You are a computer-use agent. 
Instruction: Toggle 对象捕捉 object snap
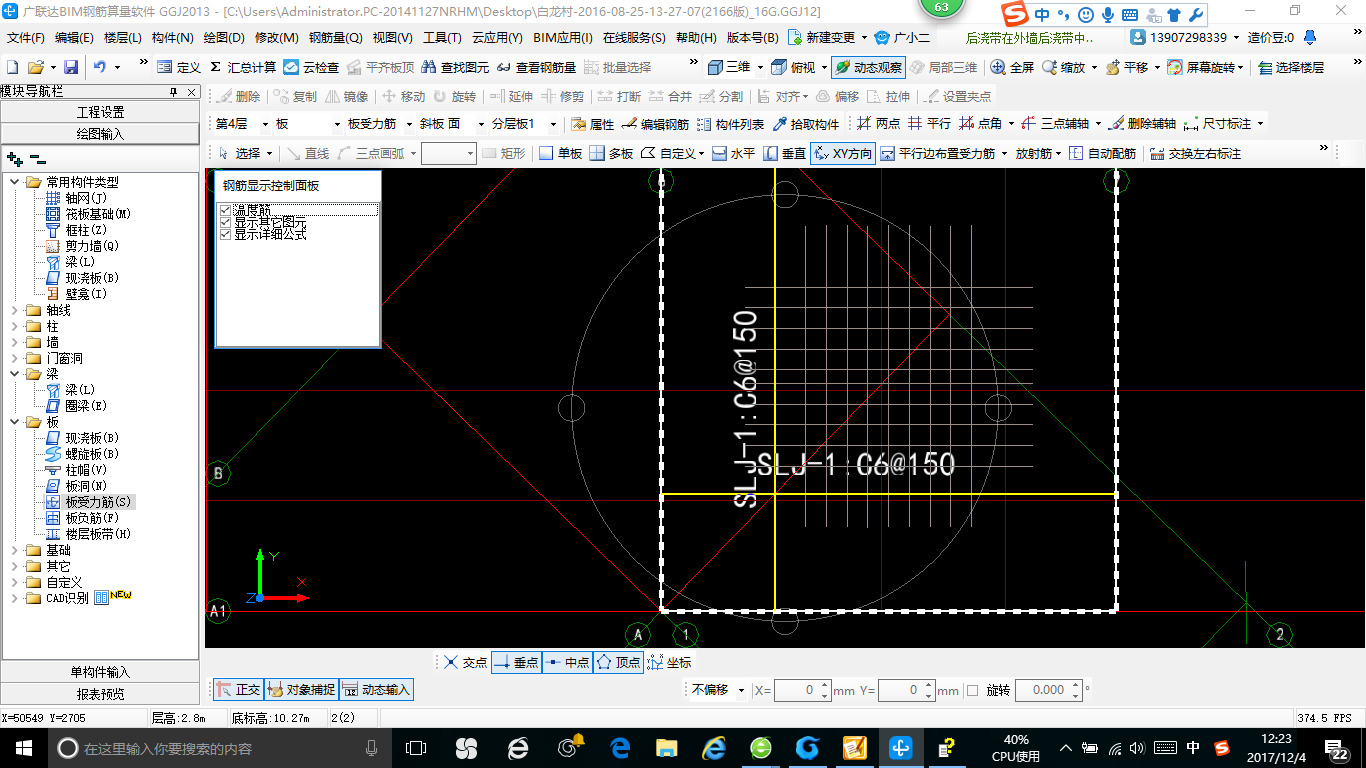pyautogui.click(x=301, y=689)
